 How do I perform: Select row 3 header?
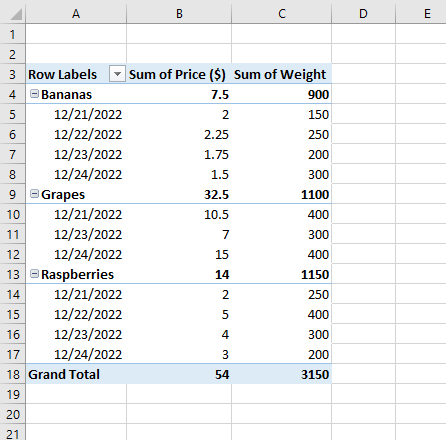click(13, 74)
